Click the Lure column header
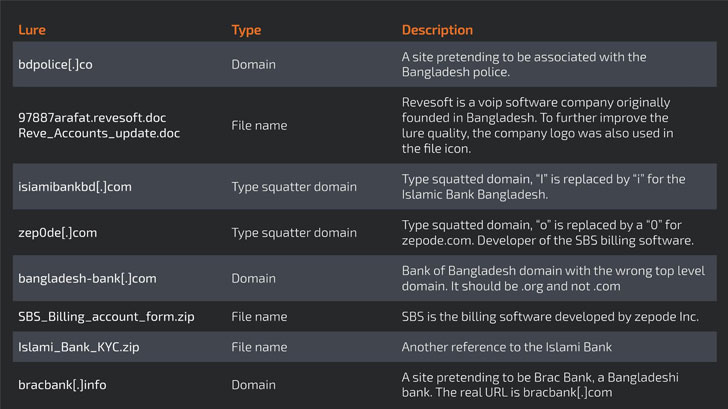The height and width of the screenshot is (409, 728). tap(32, 30)
